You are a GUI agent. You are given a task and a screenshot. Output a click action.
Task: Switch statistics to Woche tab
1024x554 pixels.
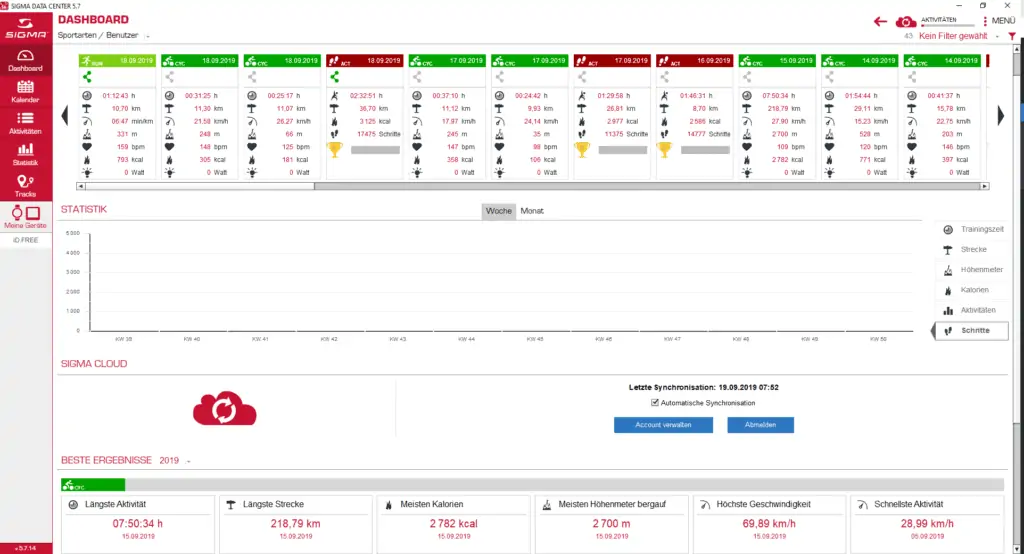click(x=498, y=211)
